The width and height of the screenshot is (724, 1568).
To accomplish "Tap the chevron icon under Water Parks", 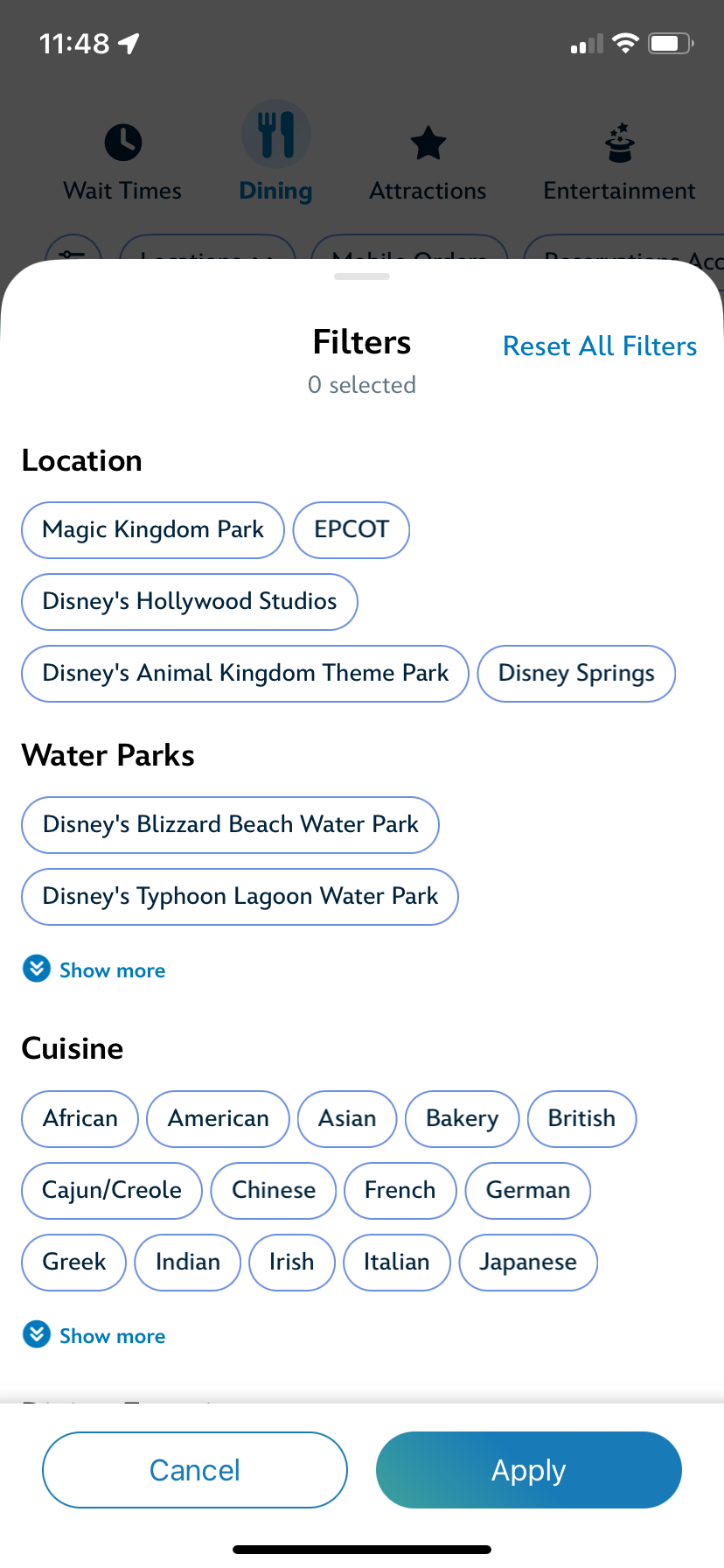I will (37, 969).
